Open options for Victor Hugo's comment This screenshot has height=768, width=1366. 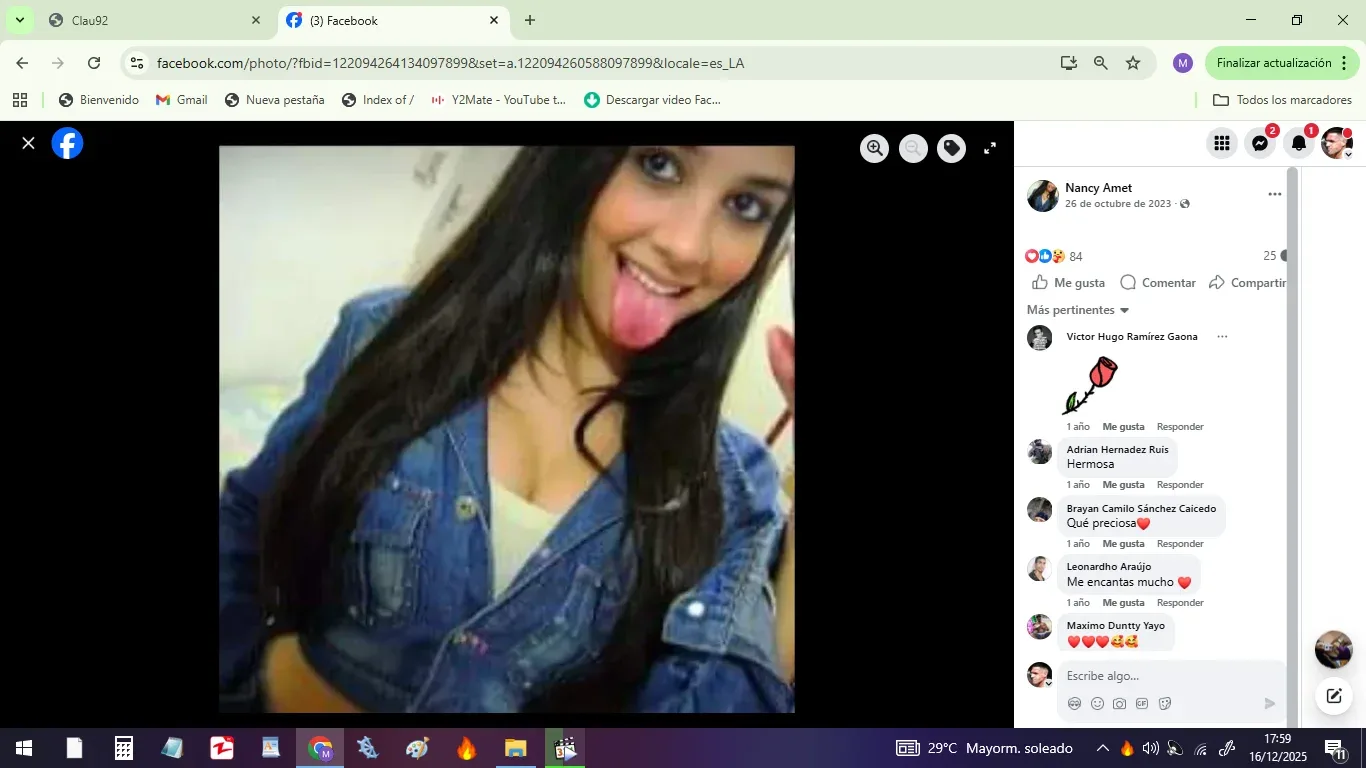pyautogui.click(x=1222, y=337)
